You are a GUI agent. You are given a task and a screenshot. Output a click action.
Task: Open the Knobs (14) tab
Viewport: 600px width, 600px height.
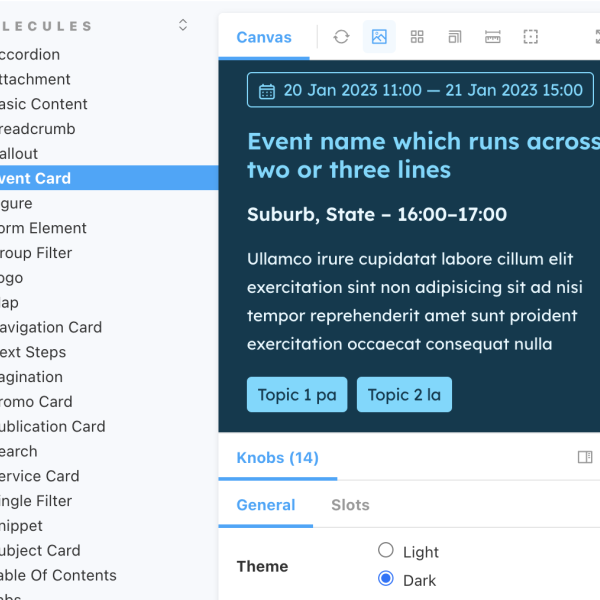click(x=277, y=458)
